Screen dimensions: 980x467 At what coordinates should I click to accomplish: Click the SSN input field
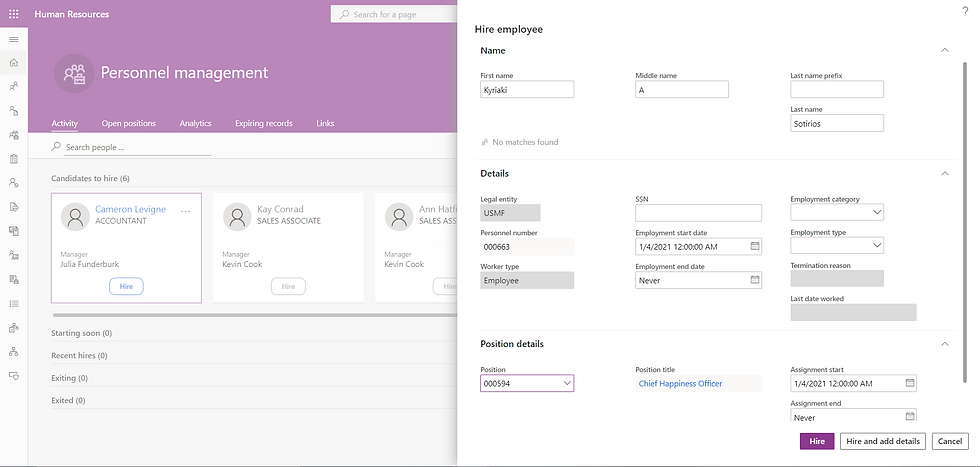pyautogui.click(x=699, y=213)
